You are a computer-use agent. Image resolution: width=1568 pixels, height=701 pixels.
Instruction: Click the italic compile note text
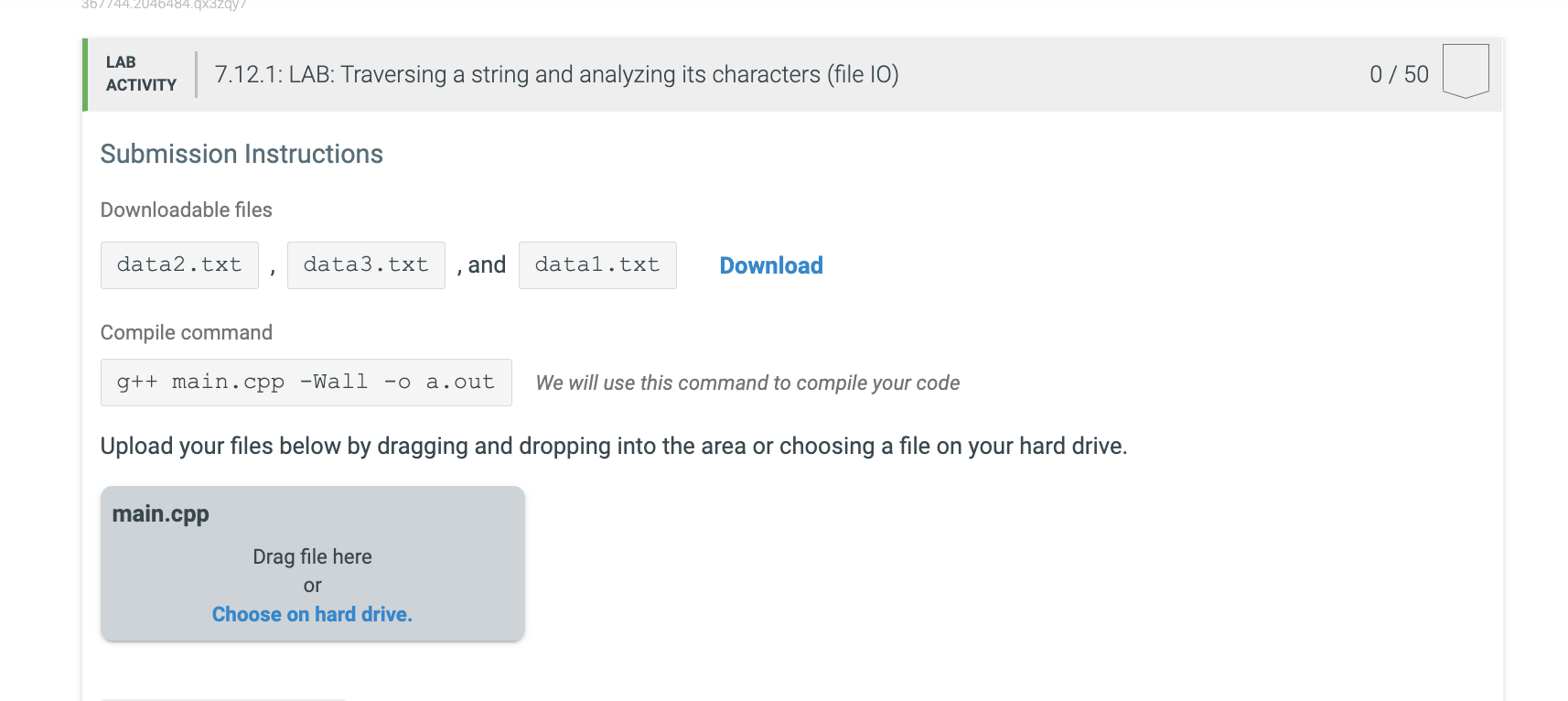747,383
